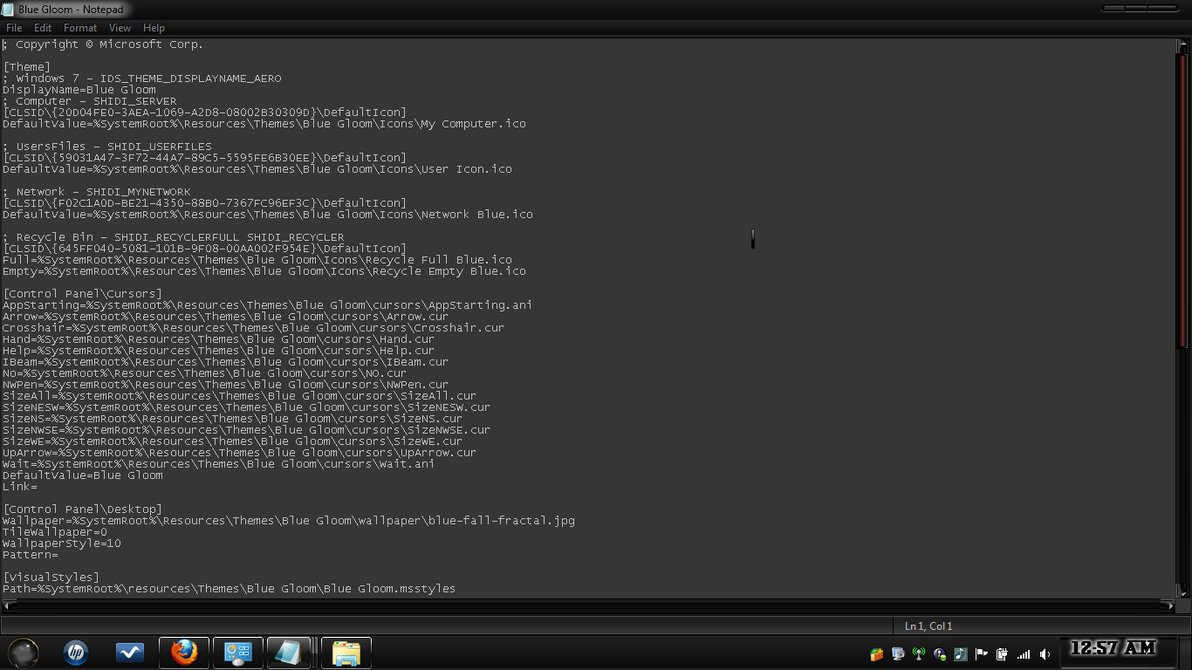Click vertical scrollbar up arrow

(1182, 46)
